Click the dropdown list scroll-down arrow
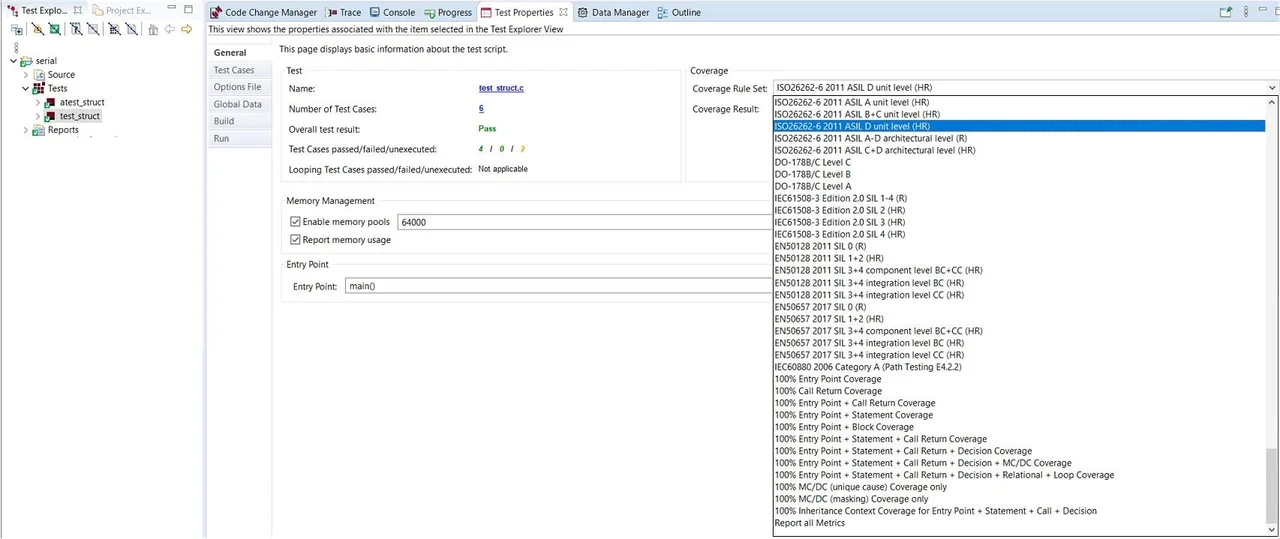1280x539 pixels. 1272,529
